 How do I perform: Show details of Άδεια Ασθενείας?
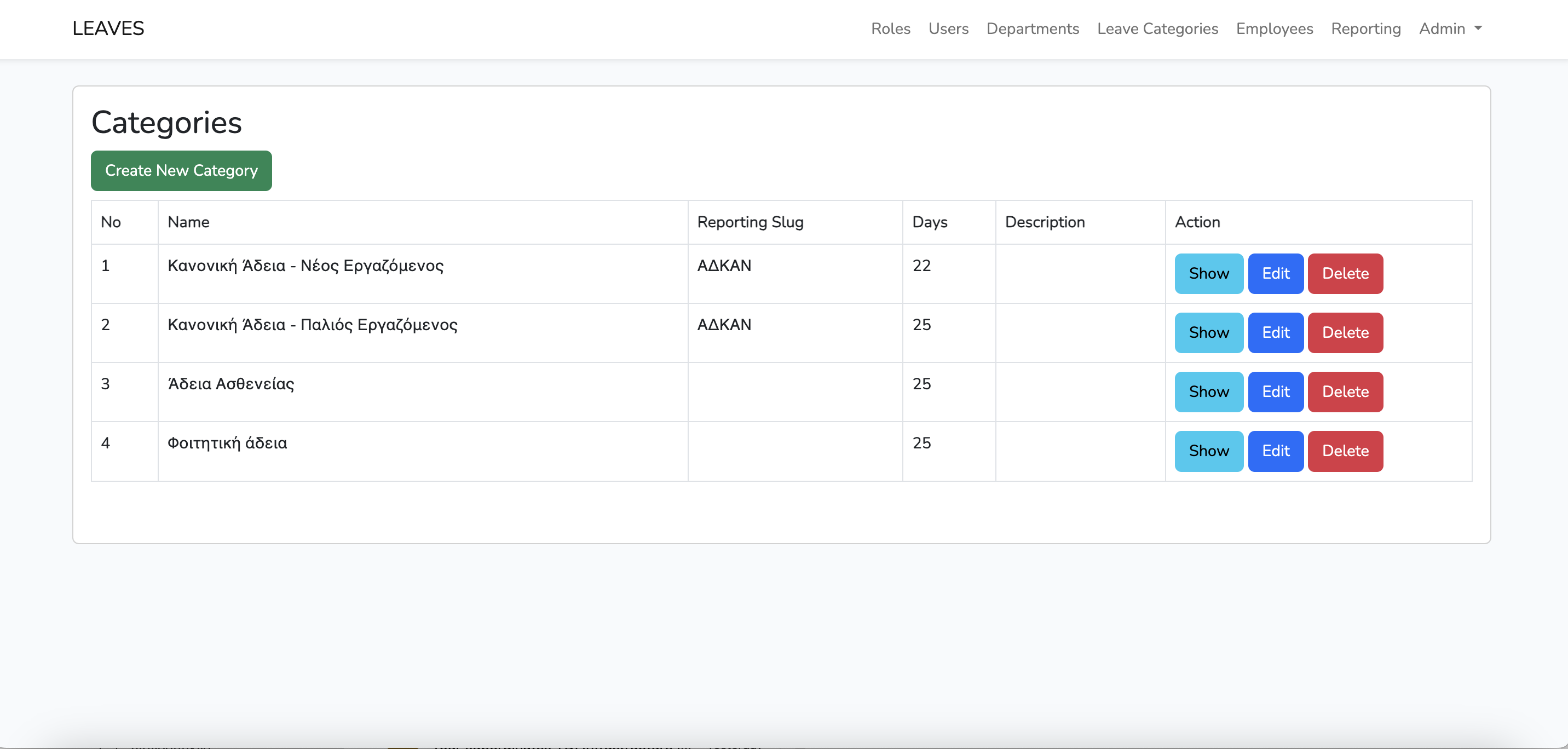coord(1208,391)
